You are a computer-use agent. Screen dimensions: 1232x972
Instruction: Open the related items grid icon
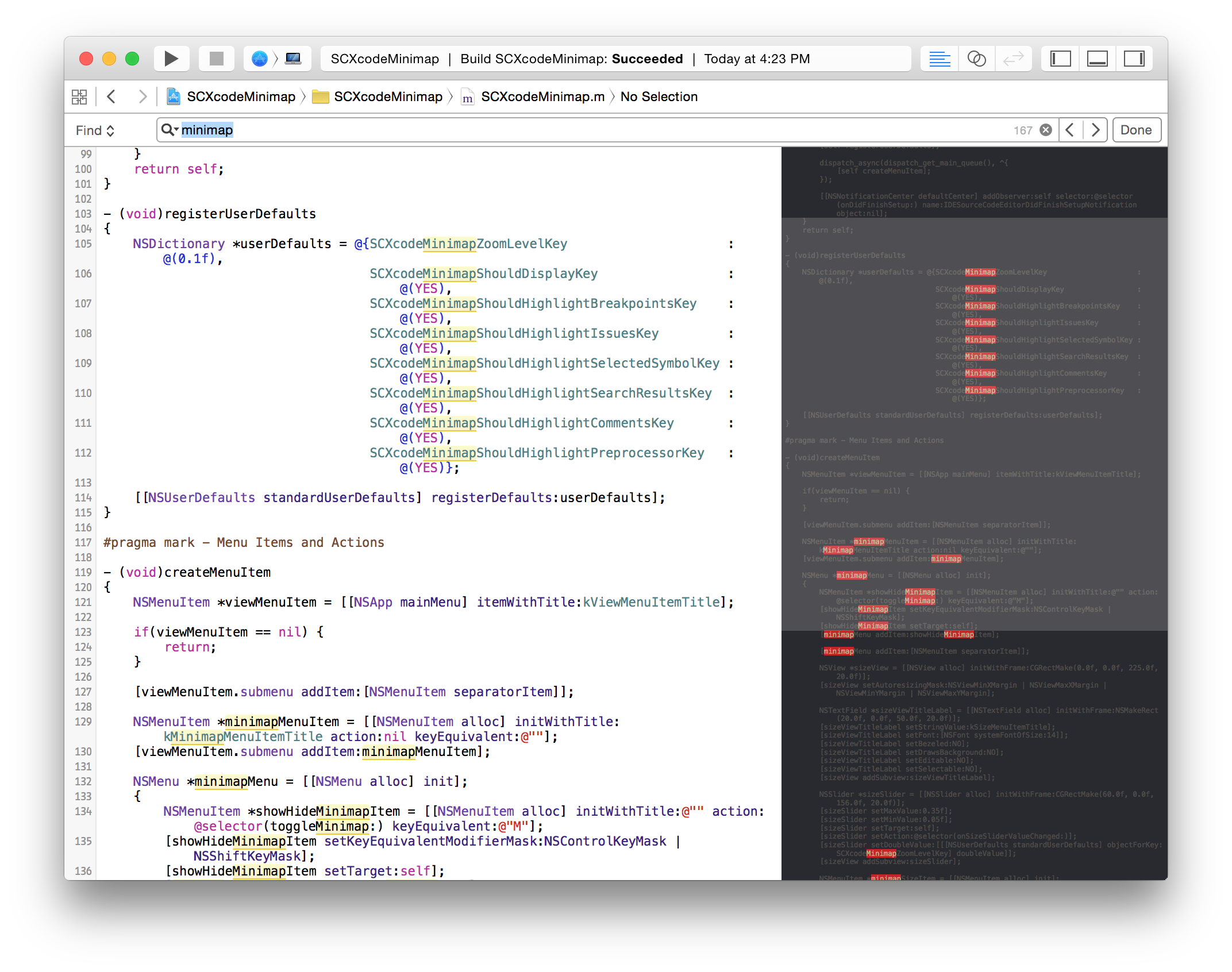point(79,97)
